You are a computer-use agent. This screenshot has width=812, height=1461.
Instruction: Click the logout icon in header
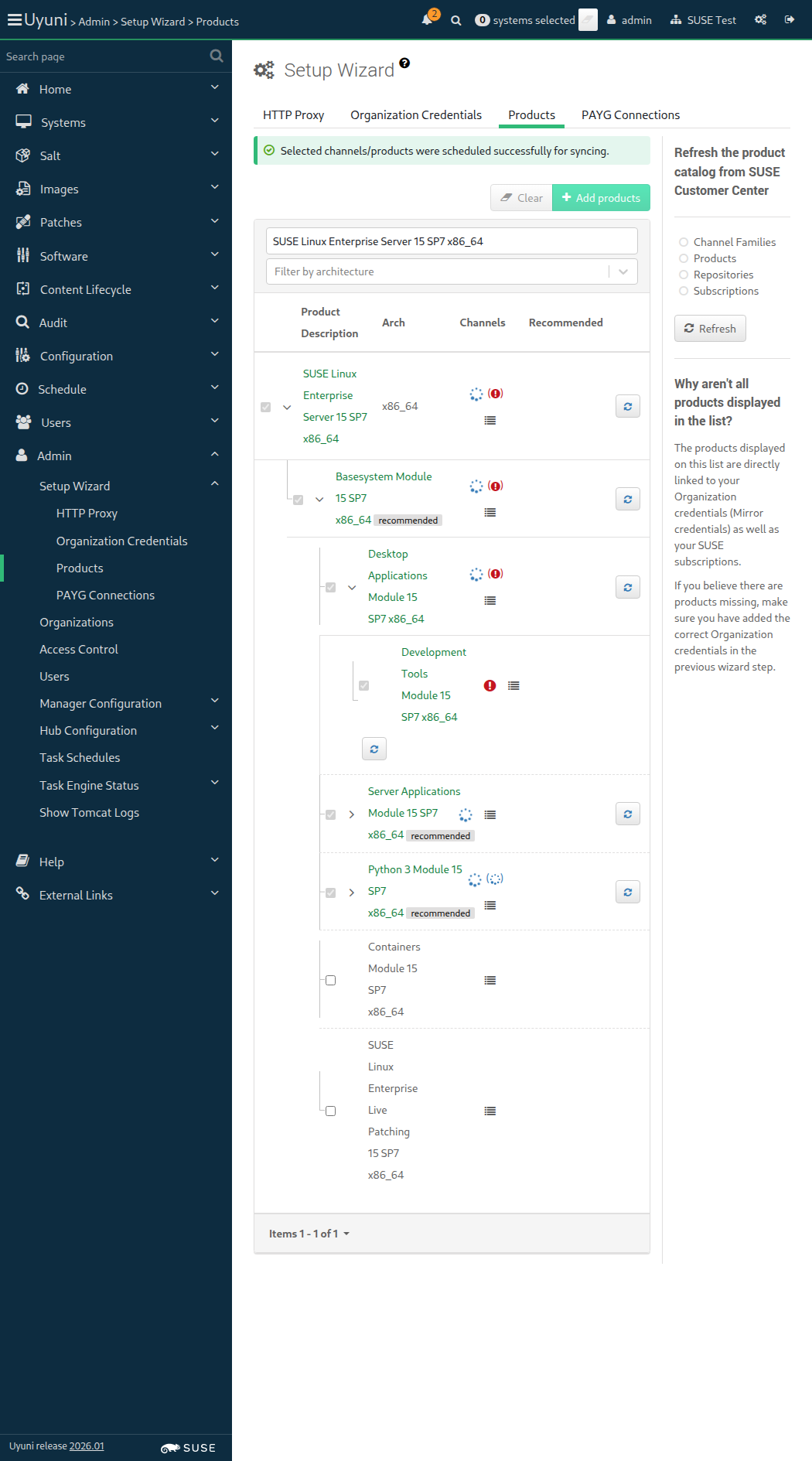(790, 20)
